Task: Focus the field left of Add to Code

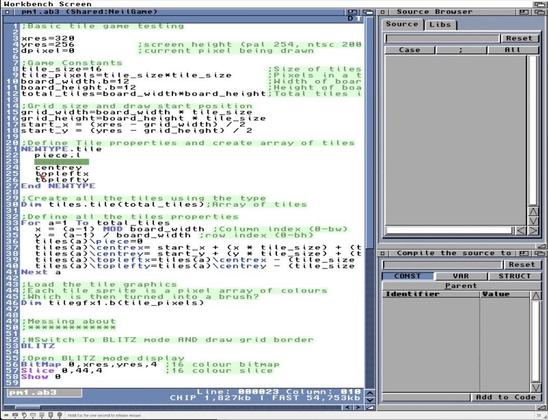Action: [x=426, y=397]
